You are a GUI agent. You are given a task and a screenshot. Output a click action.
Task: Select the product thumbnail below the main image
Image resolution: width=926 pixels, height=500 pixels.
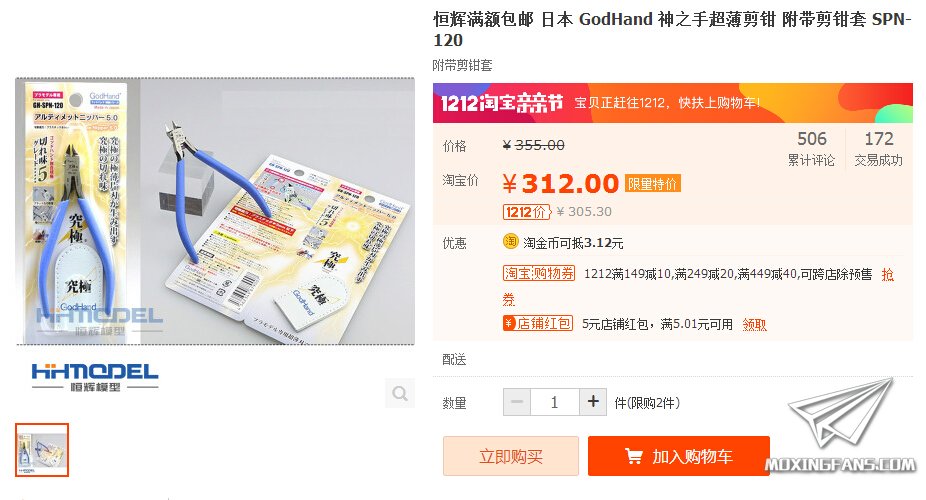click(x=42, y=450)
